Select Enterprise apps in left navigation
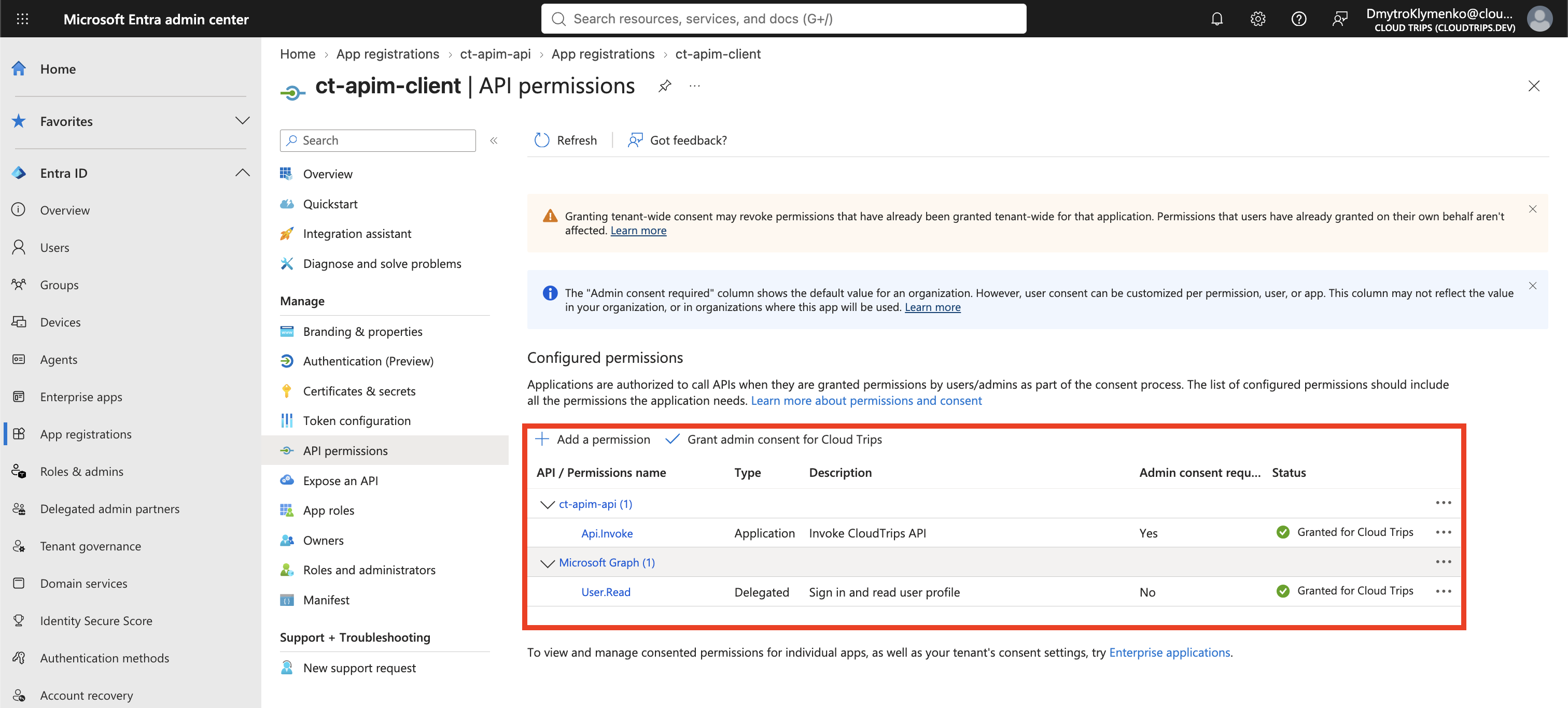This screenshot has height=708, width=1568. [81, 397]
